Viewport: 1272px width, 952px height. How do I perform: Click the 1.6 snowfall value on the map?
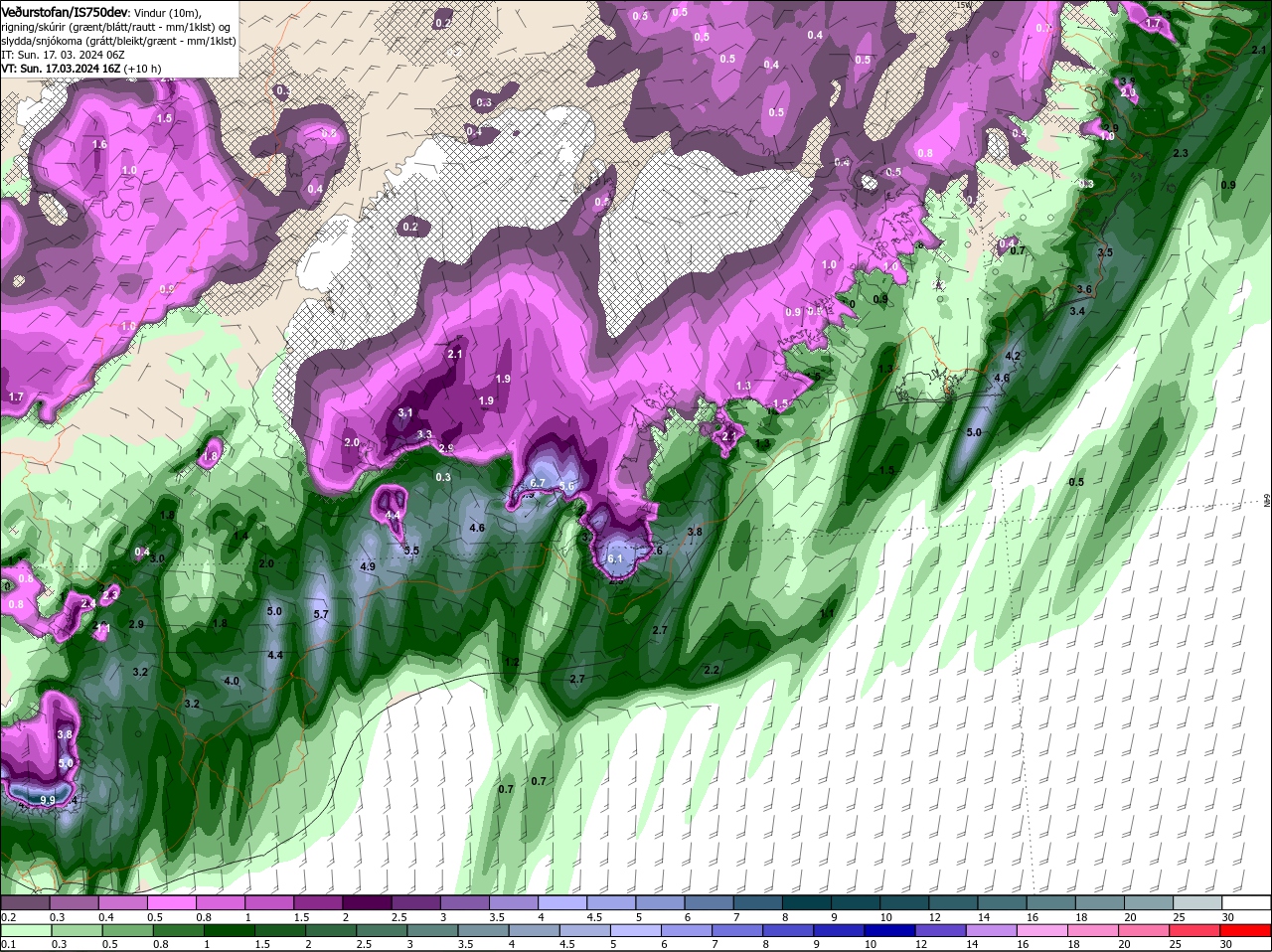[98, 144]
